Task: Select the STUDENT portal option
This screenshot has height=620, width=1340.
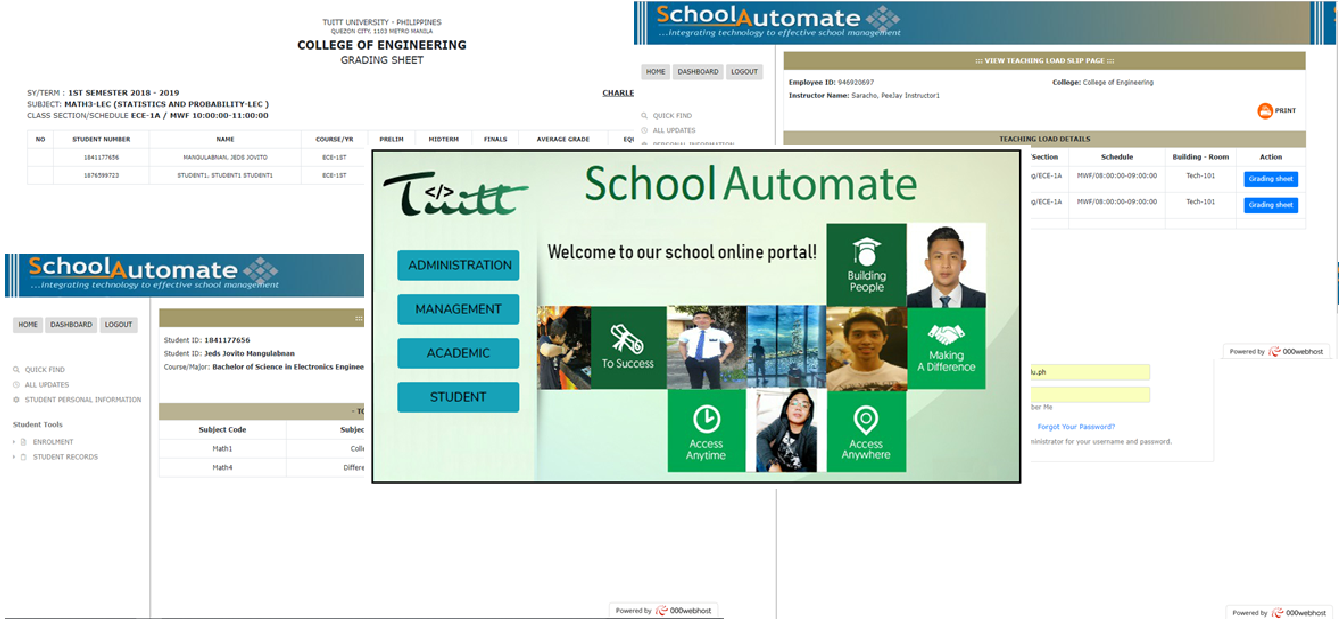Action: [x=458, y=397]
